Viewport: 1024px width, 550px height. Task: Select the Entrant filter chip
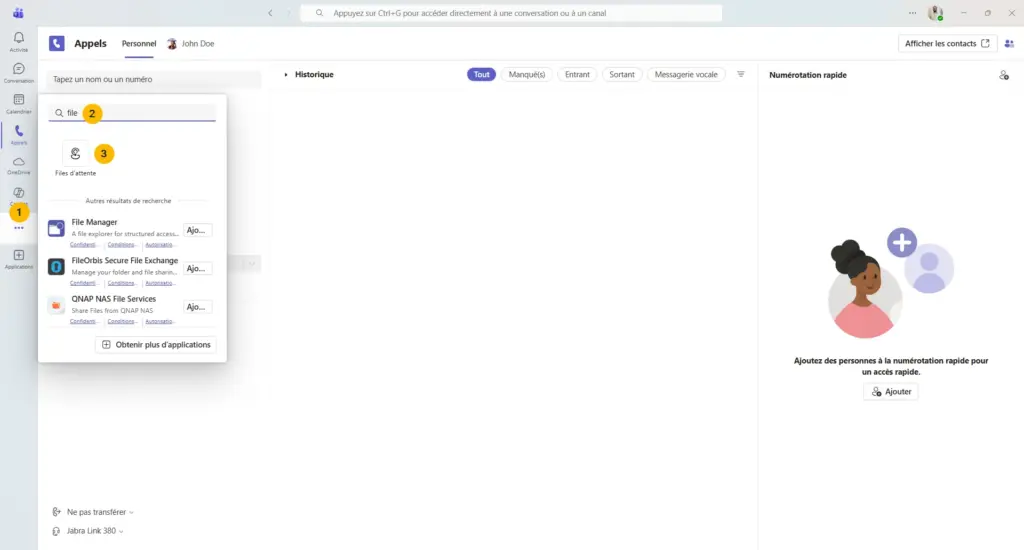tap(577, 75)
